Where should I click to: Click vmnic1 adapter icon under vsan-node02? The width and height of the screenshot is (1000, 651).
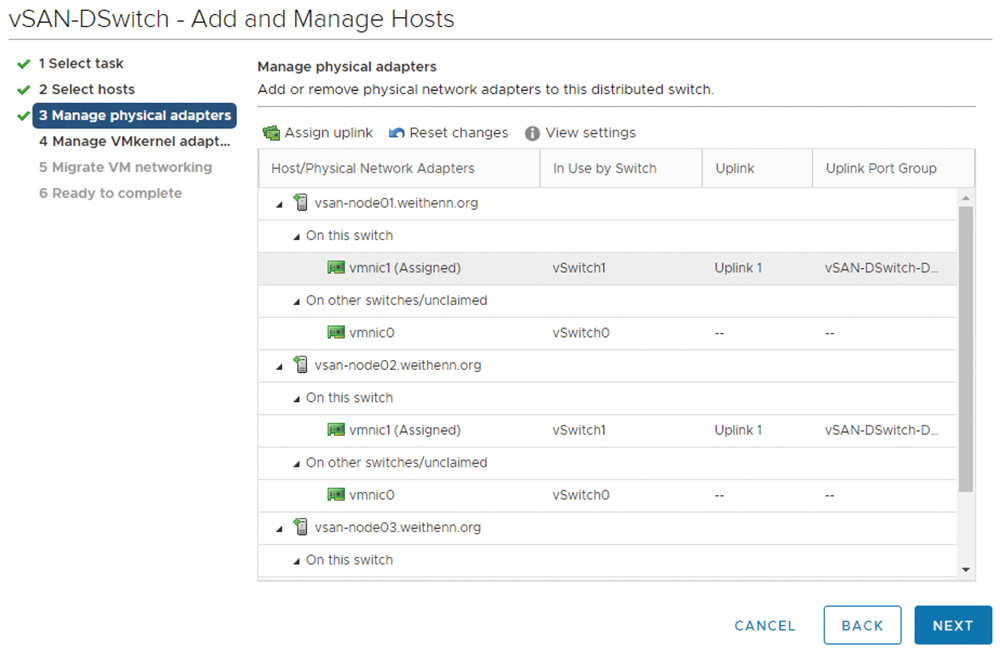tap(336, 430)
